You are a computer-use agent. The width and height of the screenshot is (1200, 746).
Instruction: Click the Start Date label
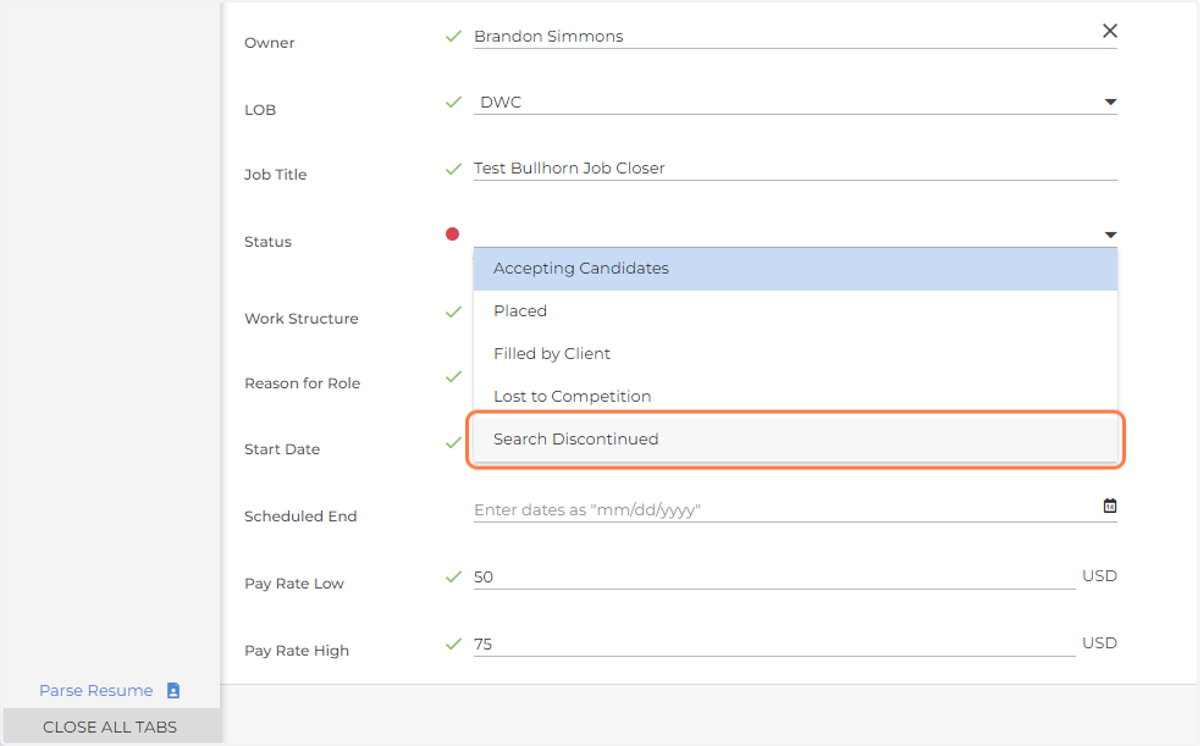pos(282,450)
